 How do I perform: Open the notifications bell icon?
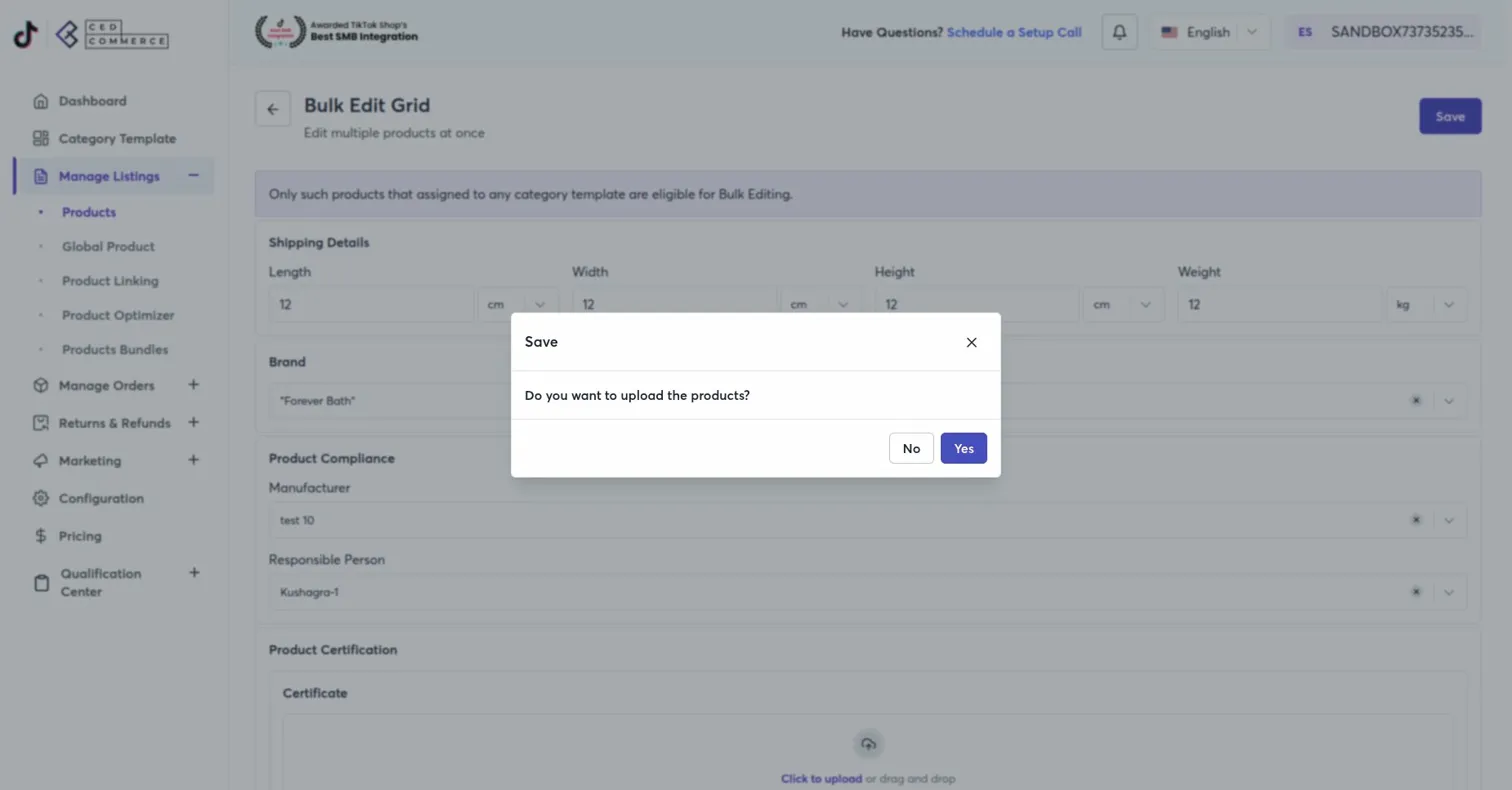click(1119, 32)
